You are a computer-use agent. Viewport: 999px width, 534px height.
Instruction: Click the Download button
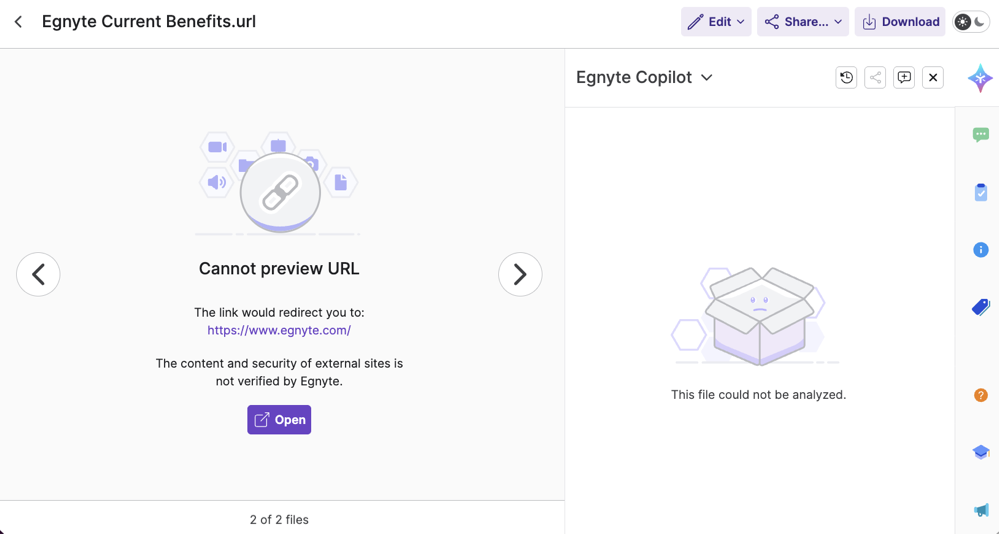coord(900,22)
